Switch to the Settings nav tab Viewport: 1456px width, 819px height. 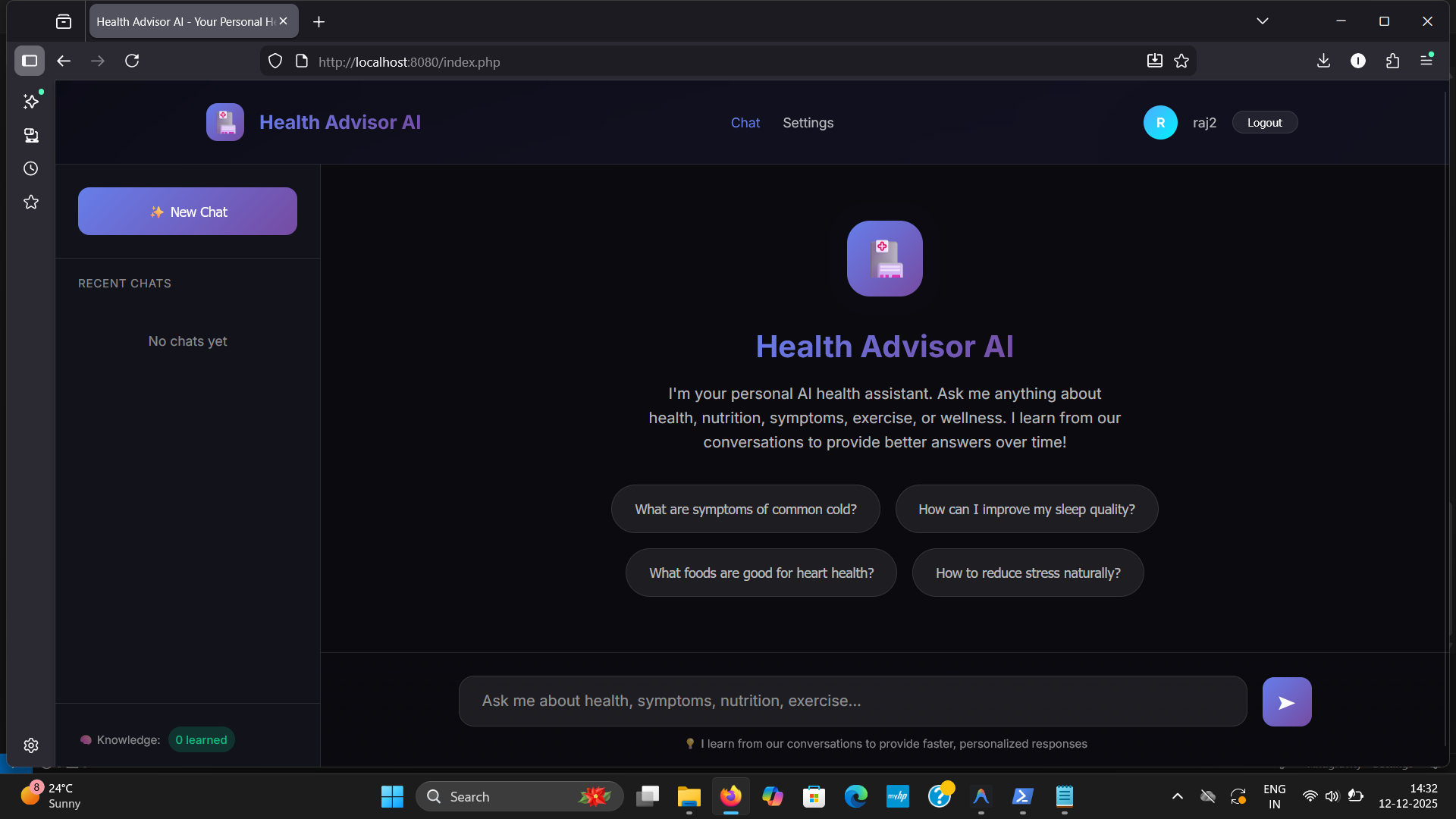(x=808, y=123)
